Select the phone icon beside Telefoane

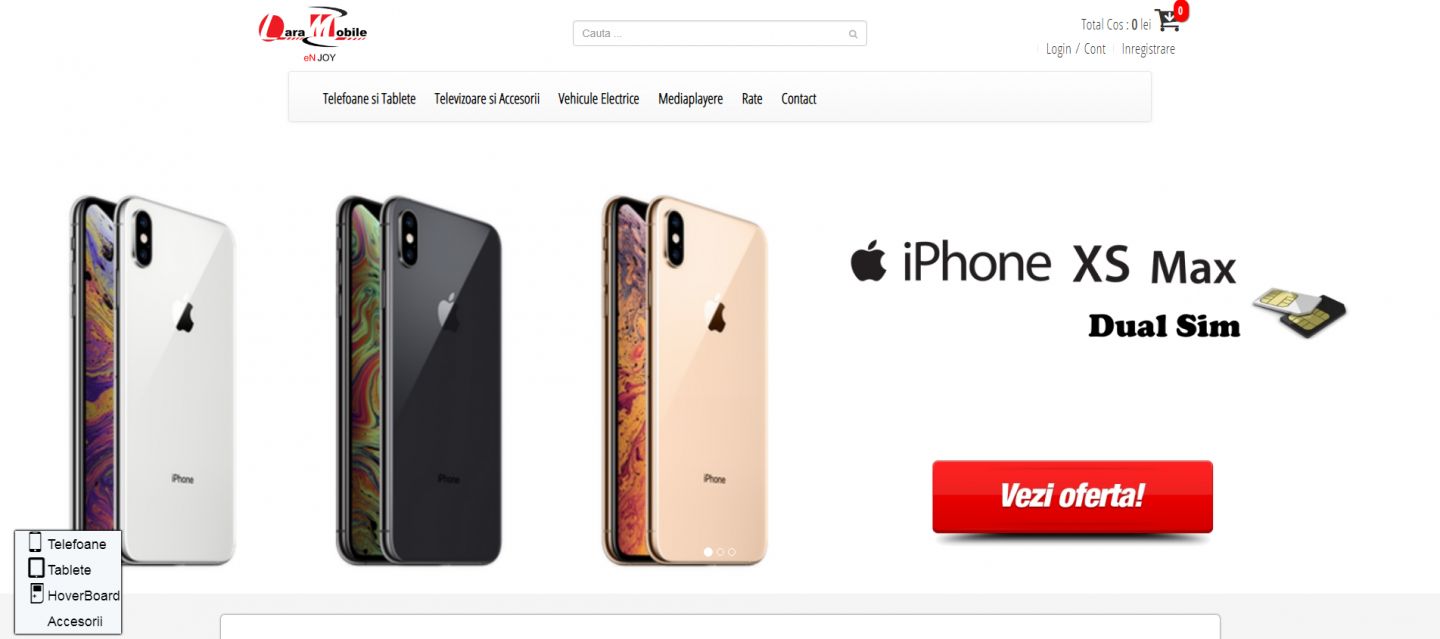pyautogui.click(x=35, y=543)
